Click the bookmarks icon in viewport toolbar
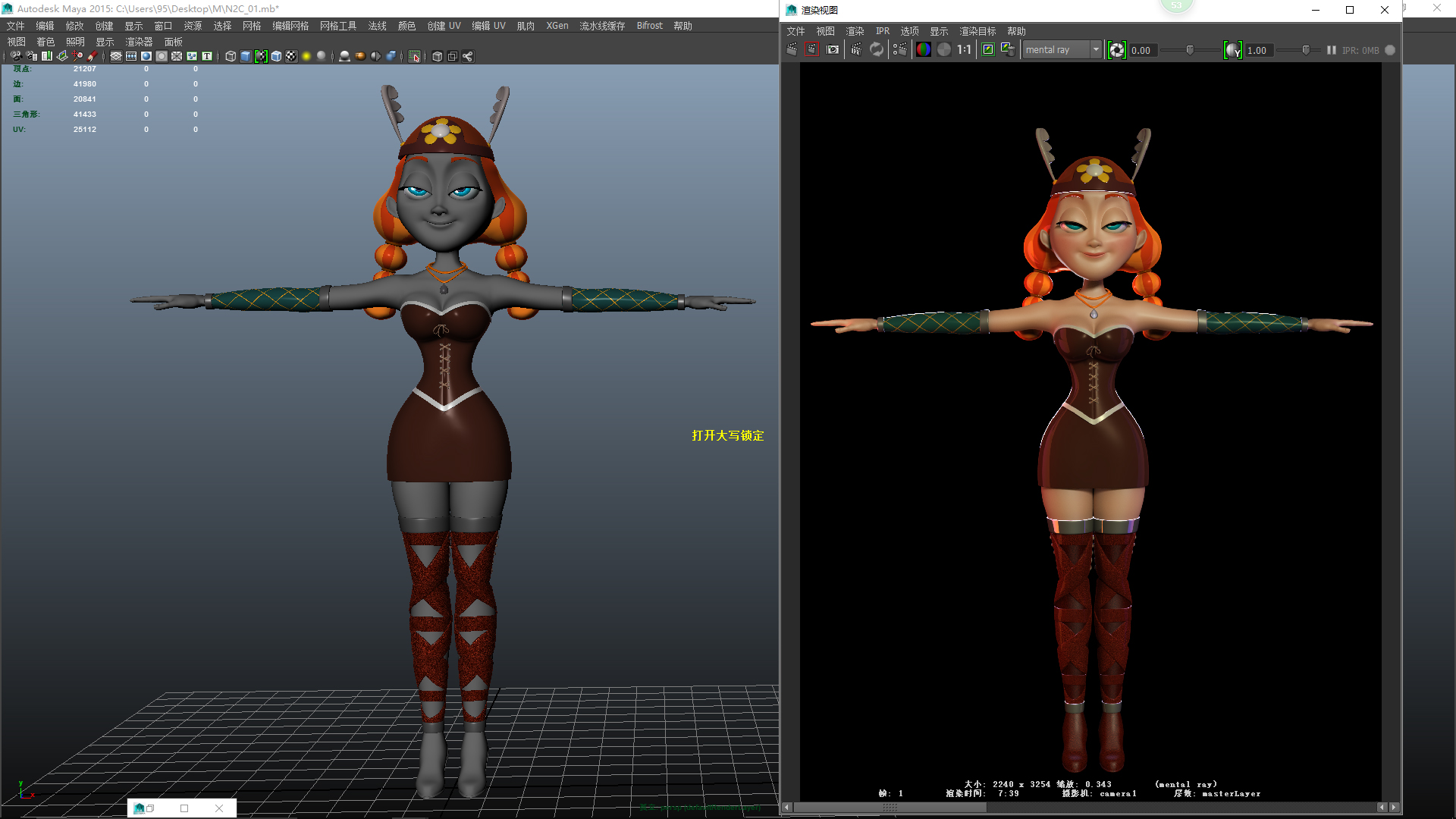This screenshot has width=1456, height=819. click(47, 56)
